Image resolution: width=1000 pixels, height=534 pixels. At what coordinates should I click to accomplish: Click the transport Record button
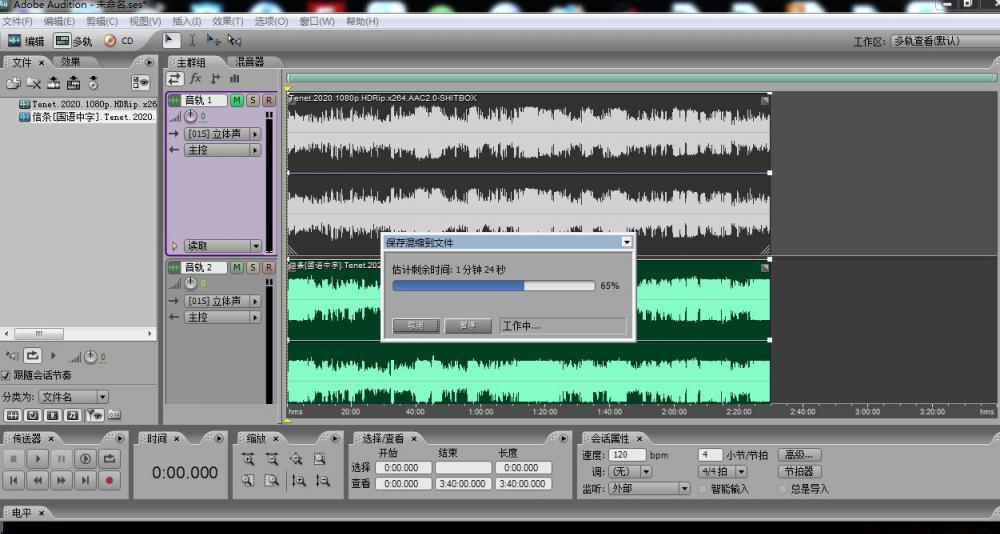(x=109, y=480)
